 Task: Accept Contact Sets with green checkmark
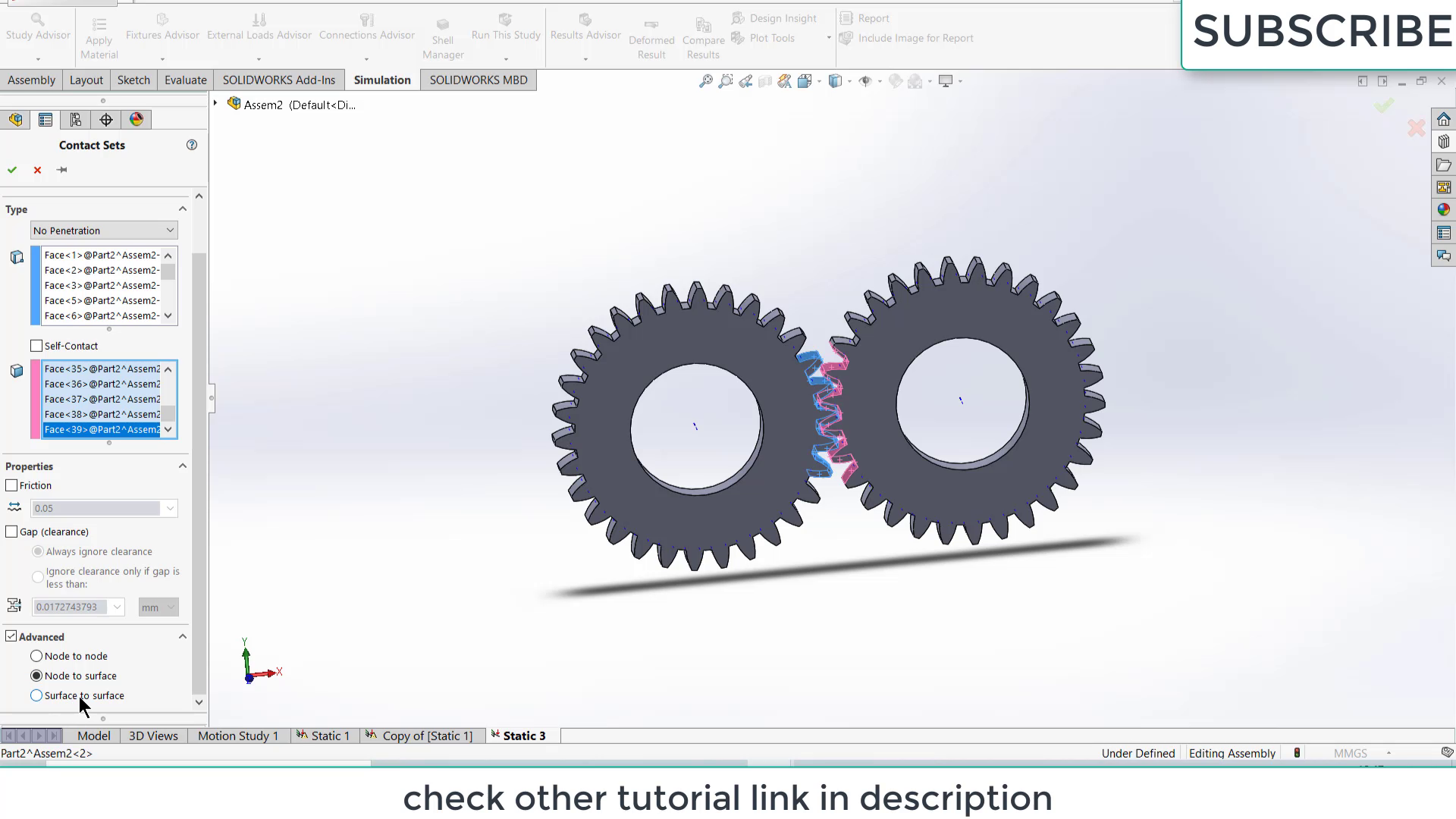click(x=12, y=170)
